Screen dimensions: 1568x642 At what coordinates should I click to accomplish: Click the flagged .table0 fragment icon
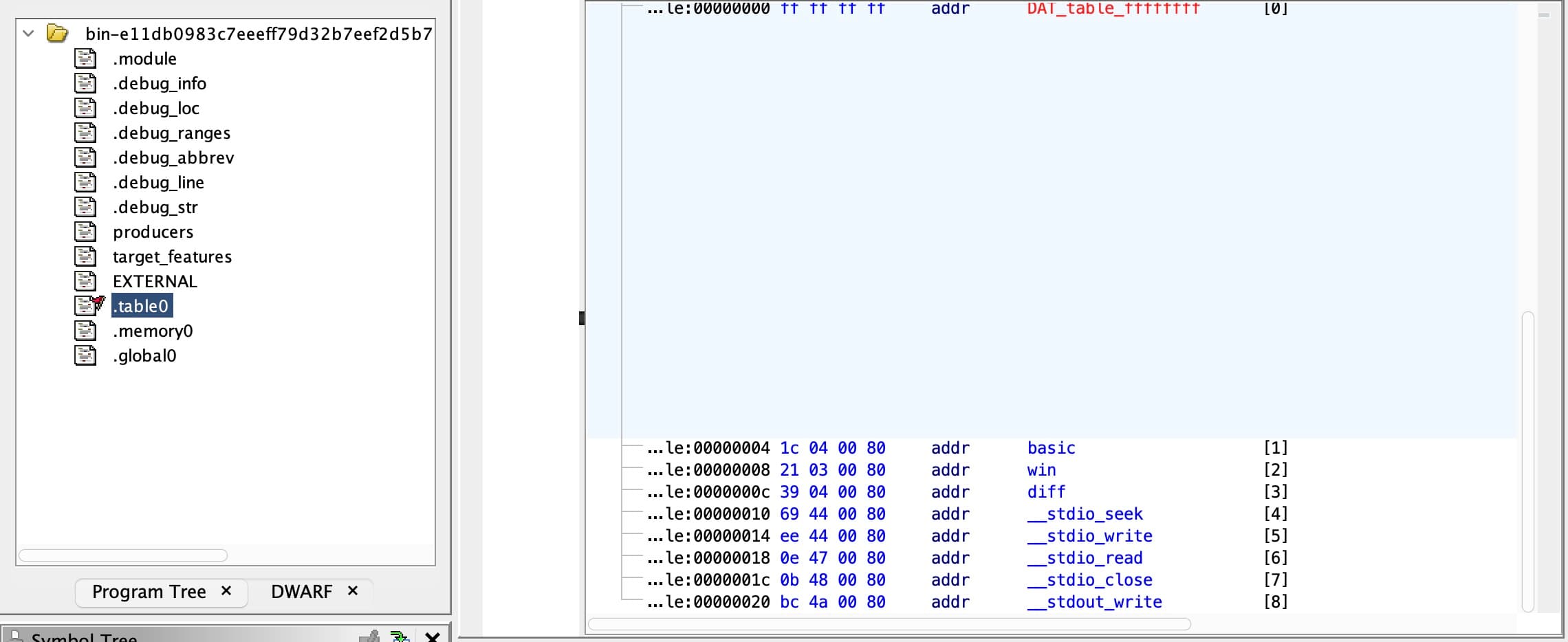click(x=88, y=306)
